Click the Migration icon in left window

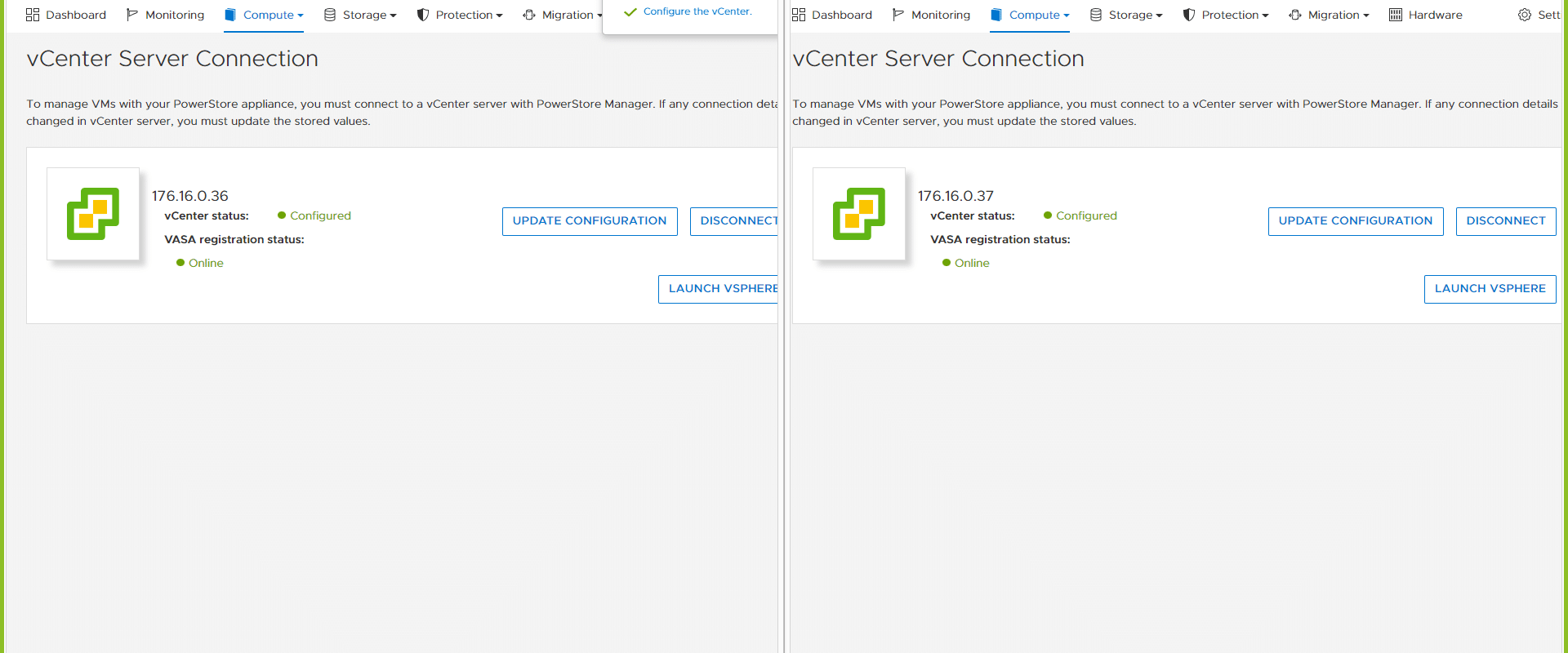[x=529, y=15]
